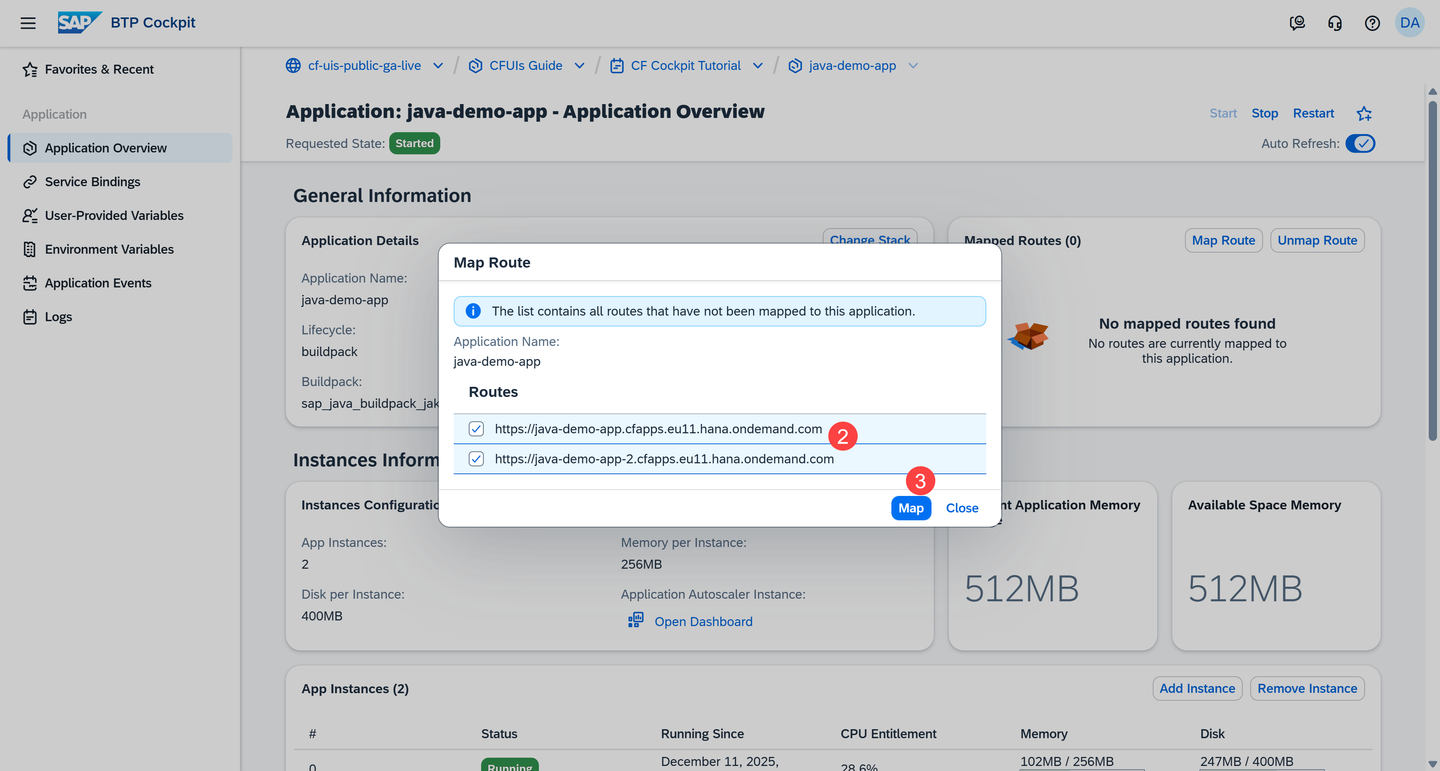1440x771 pixels.
Task: Click the Application Events icon
Action: tap(30, 283)
